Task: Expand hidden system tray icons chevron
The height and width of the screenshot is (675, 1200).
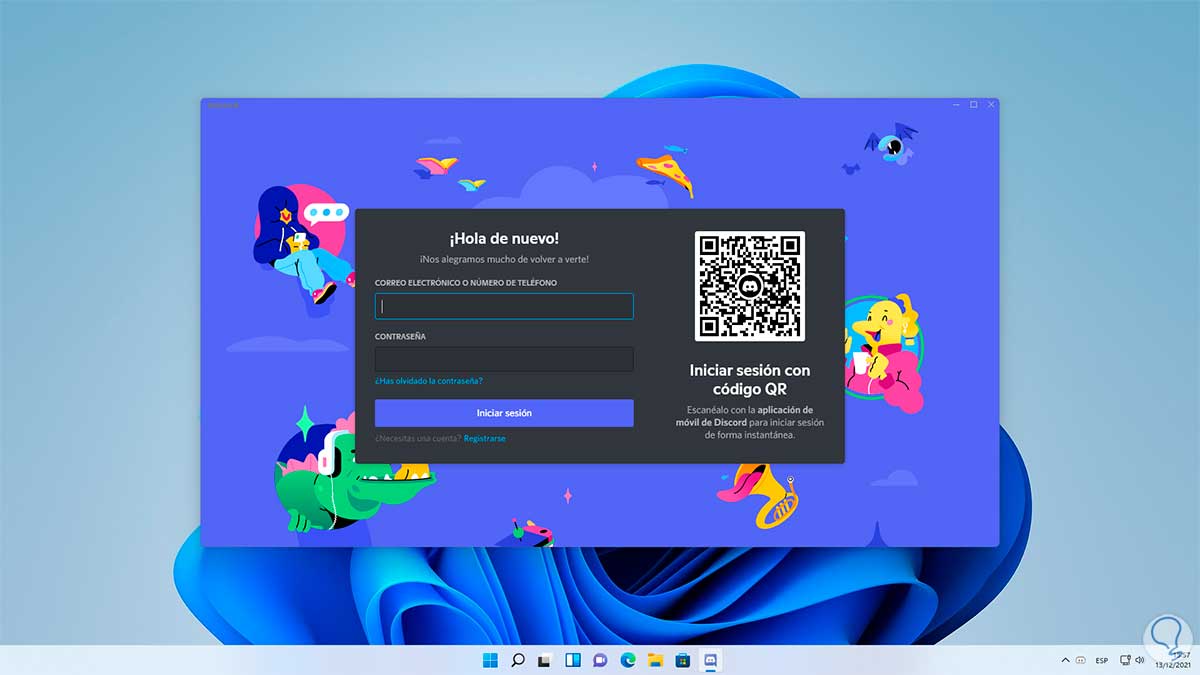Action: 1066,660
